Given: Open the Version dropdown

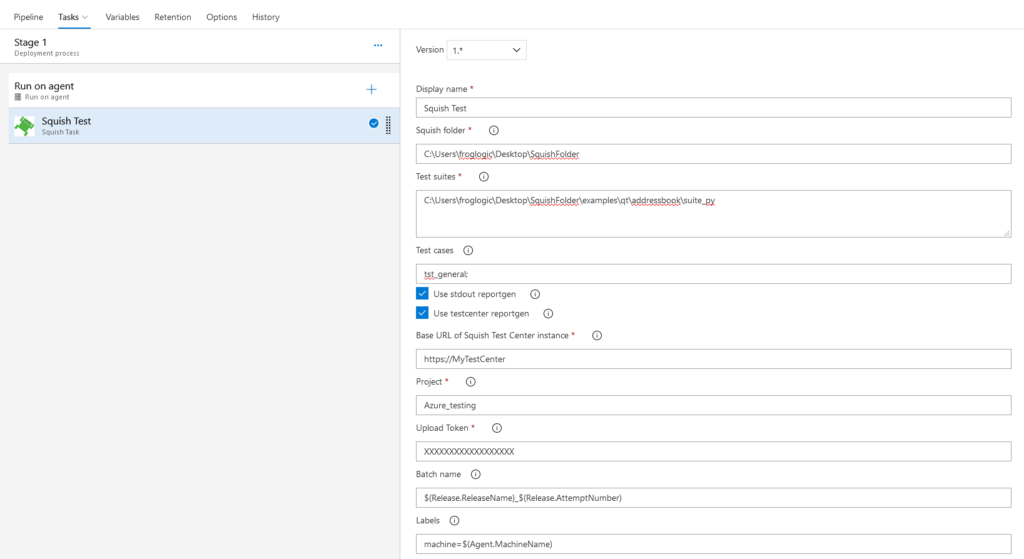Looking at the screenshot, I should (x=486, y=50).
